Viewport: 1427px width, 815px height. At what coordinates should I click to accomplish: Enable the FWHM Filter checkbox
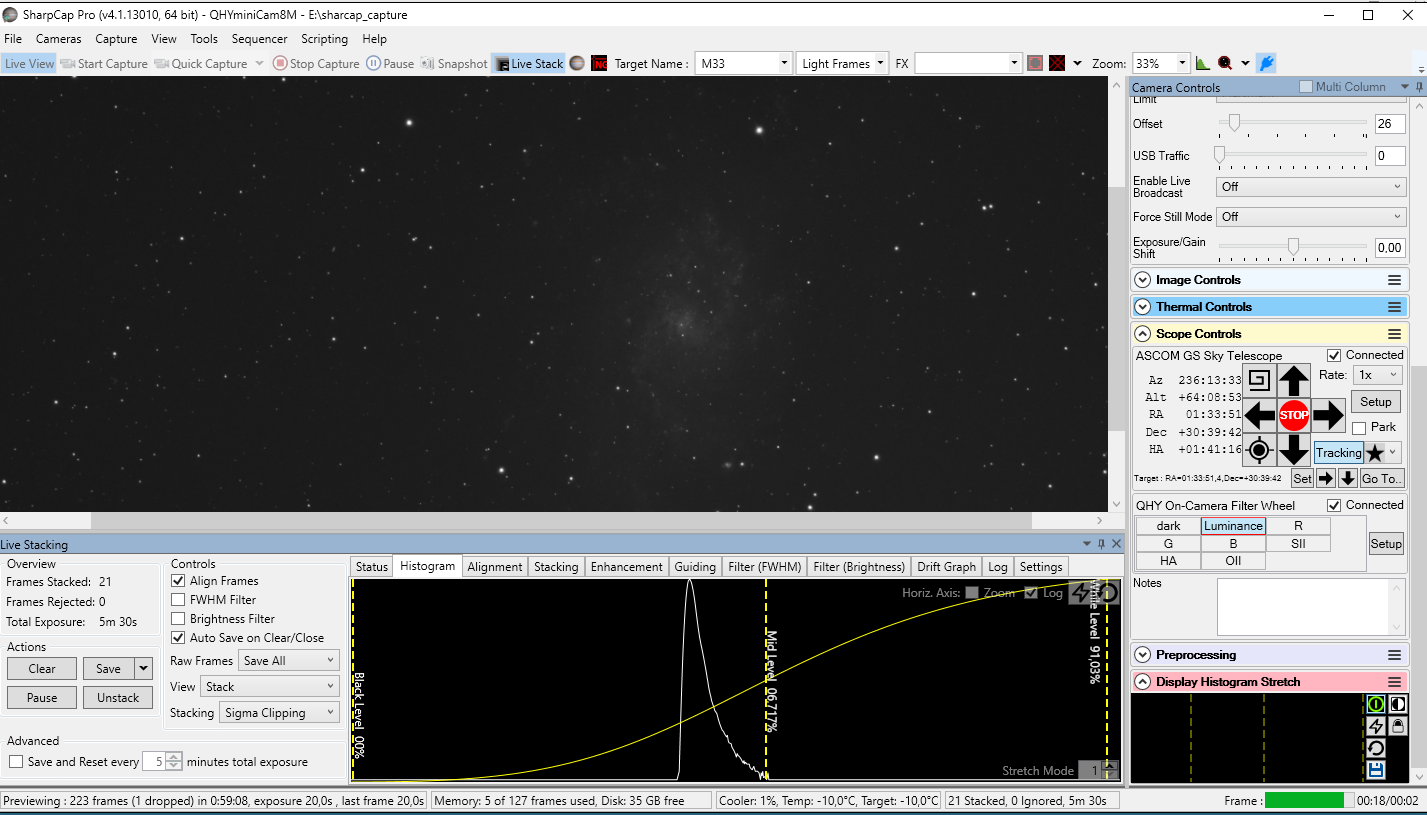coord(178,600)
